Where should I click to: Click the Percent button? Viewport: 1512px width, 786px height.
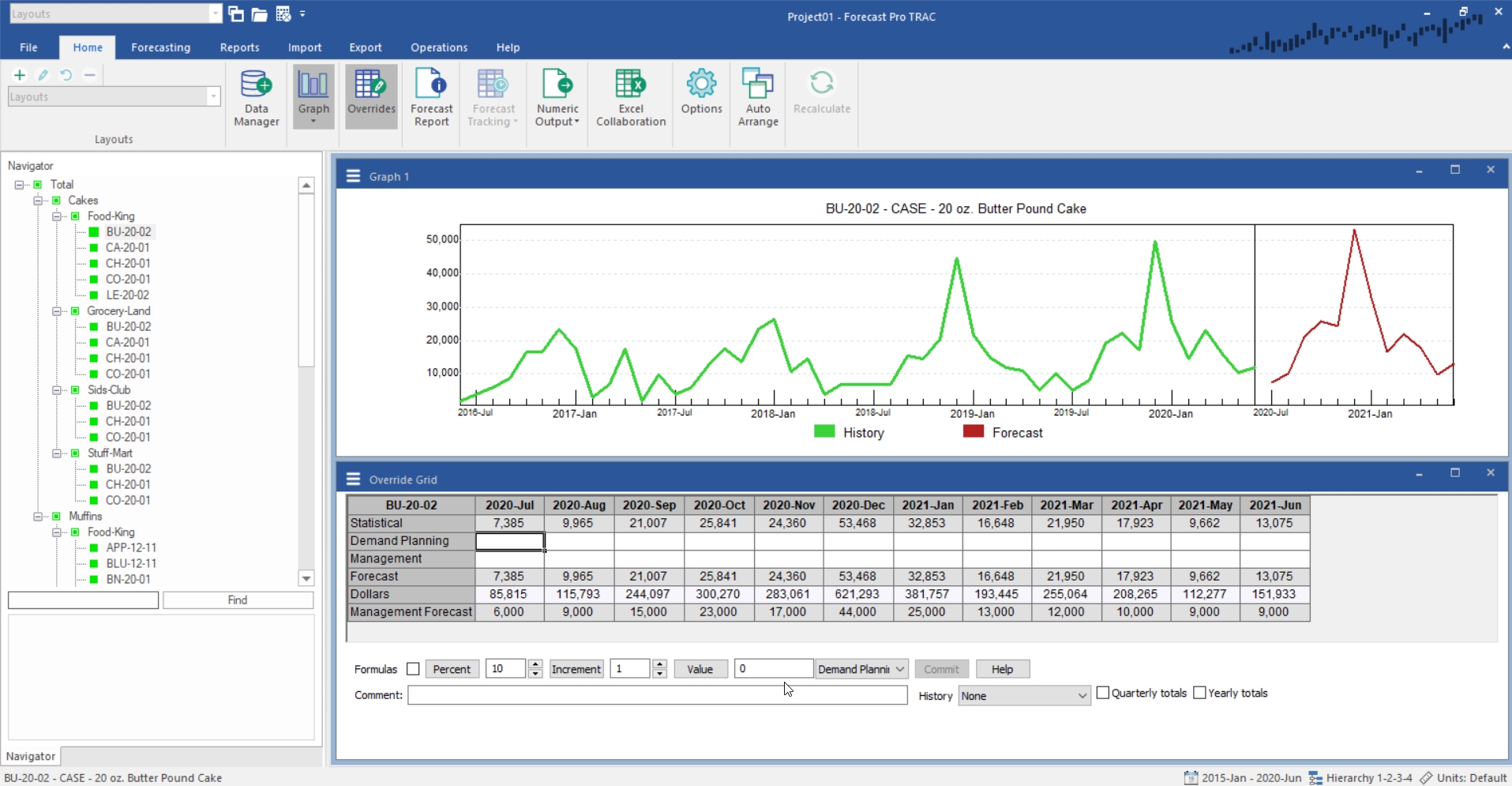(452, 669)
